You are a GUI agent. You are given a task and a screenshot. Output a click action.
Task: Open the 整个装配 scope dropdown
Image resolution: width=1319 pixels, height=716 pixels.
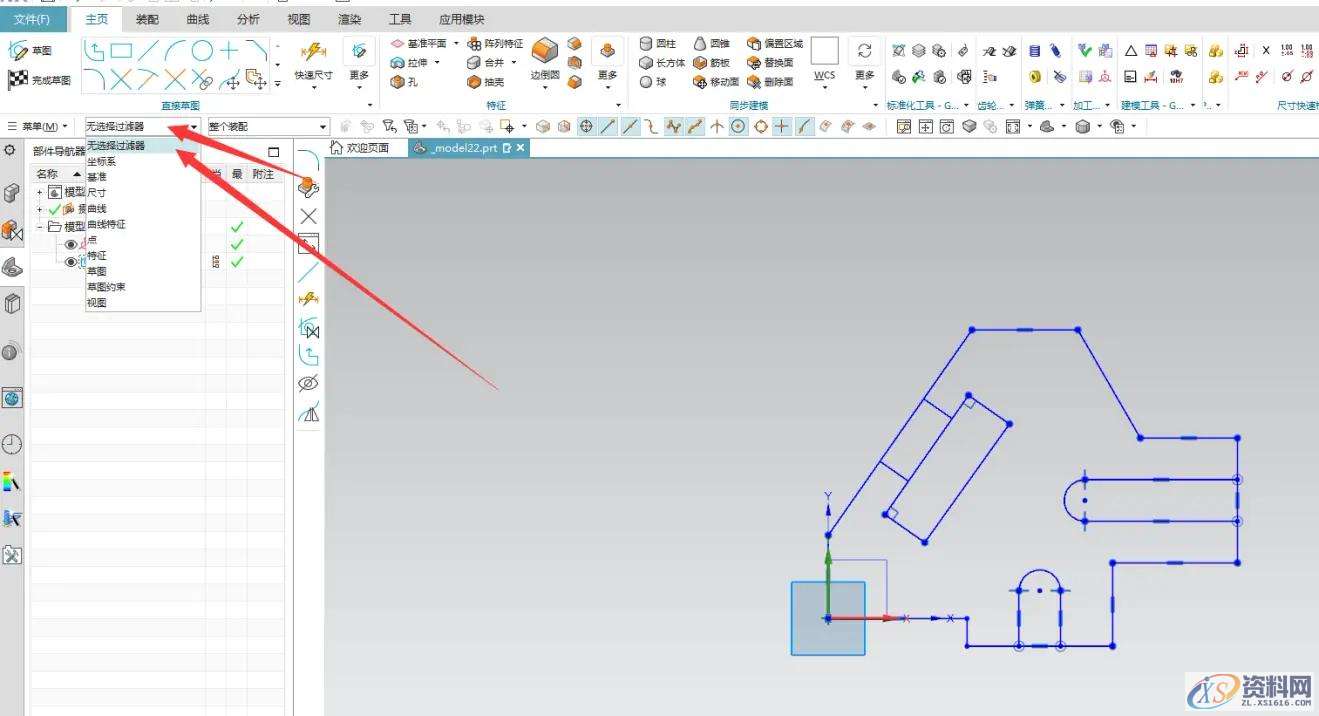pos(267,127)
